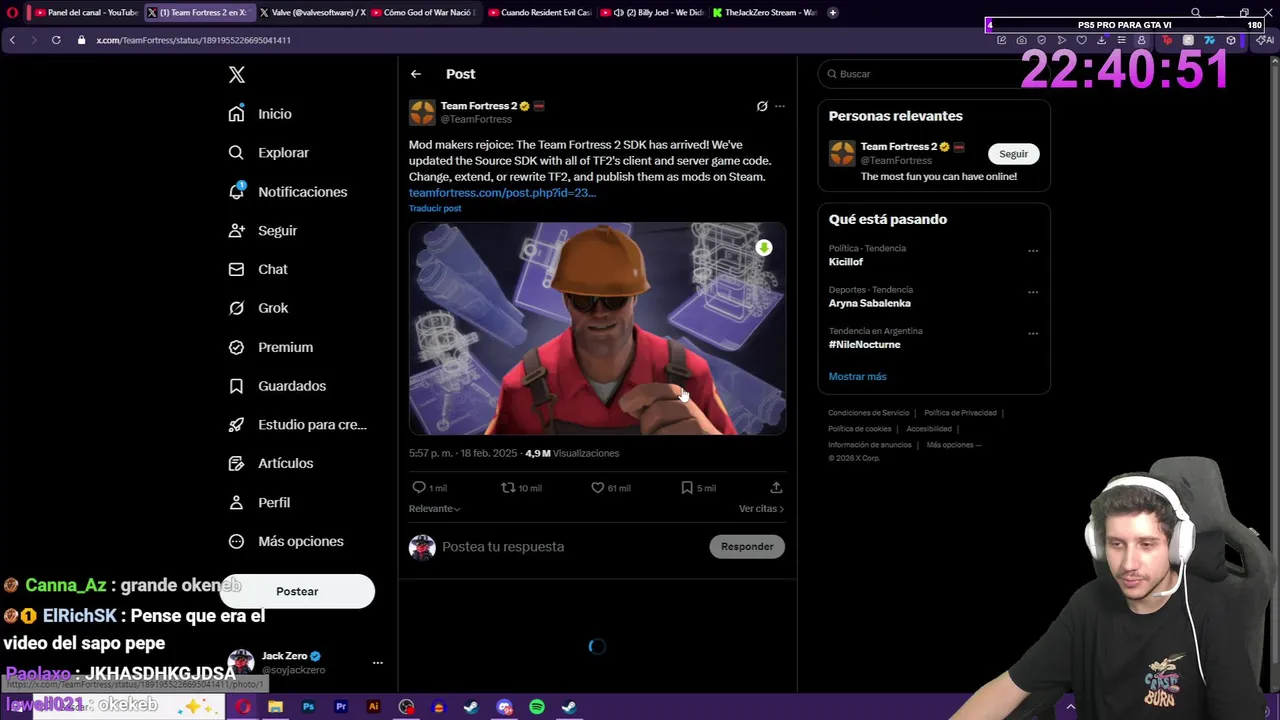1280x720 pixels.
Task: Go back with Post arrow
Action: click(416, 74)
